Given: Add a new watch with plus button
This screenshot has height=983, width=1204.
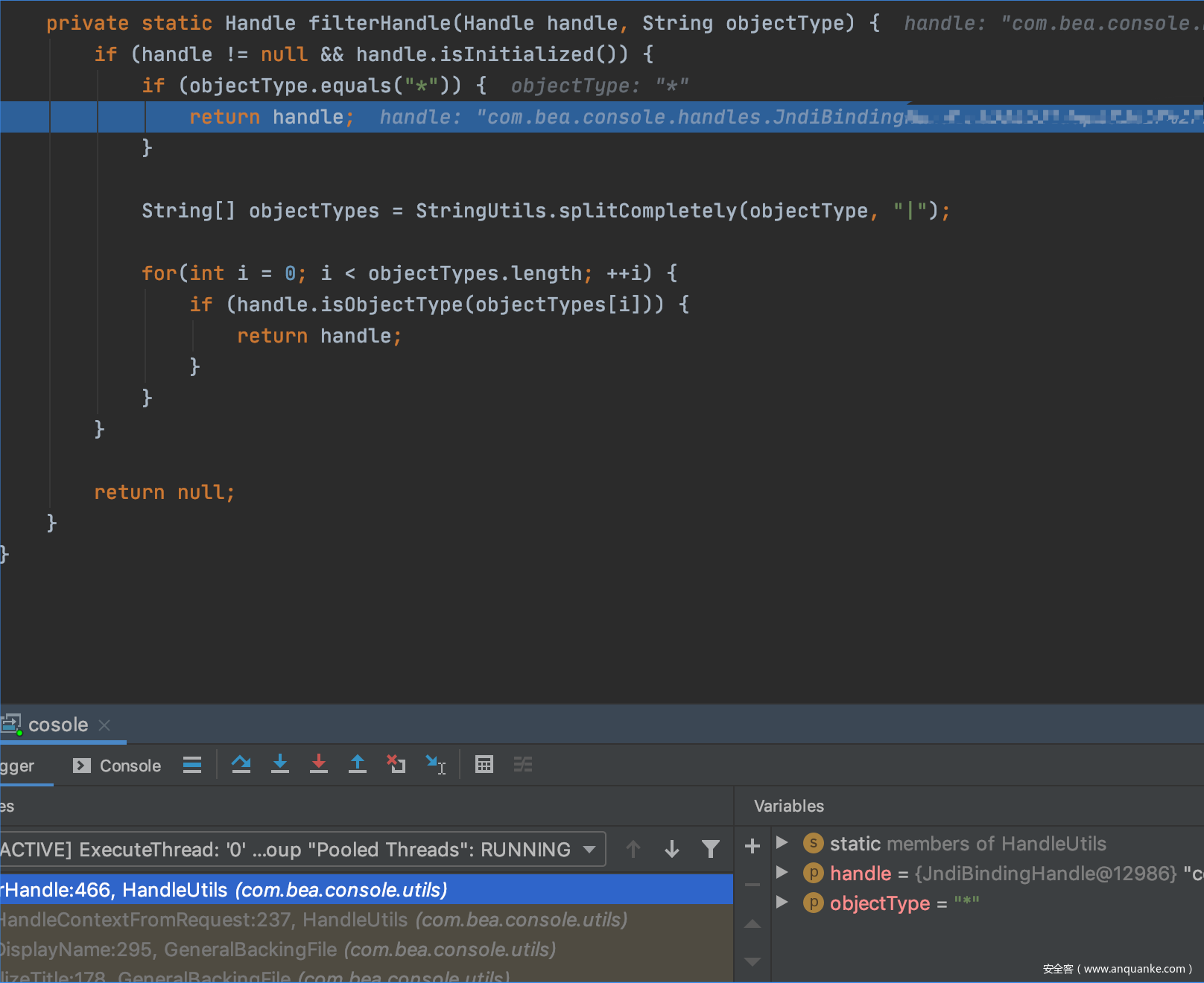Looking at the screenshot, I should pyautogui.click(x=752, y=846).
